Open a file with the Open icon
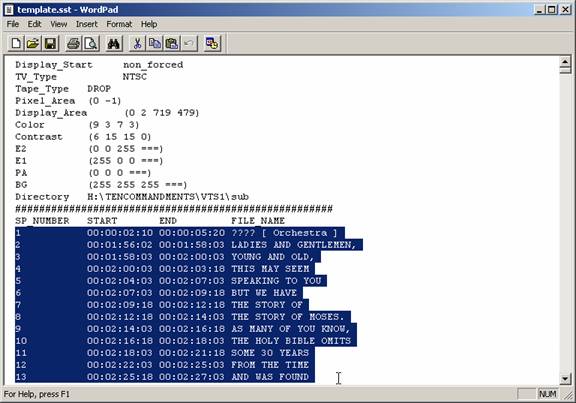The height and width of the screenshot is (403, 576). [x=33, y=43]
